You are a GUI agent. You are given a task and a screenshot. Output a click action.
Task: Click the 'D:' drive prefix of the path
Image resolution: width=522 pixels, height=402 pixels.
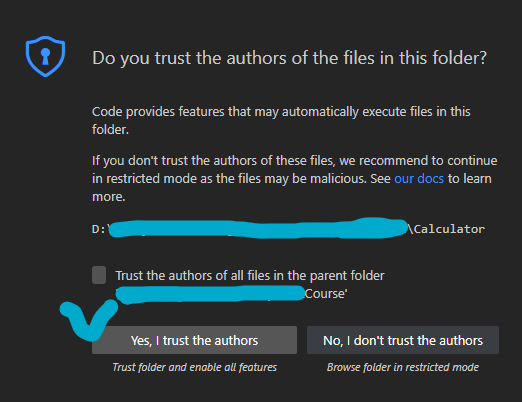(99, 229)
